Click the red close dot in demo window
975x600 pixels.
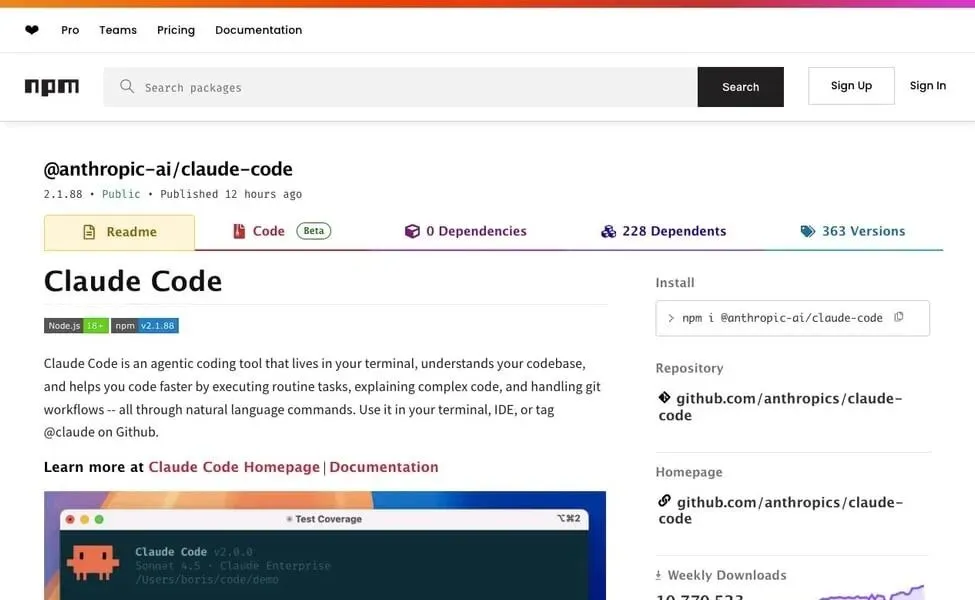(x=70, y=519)
